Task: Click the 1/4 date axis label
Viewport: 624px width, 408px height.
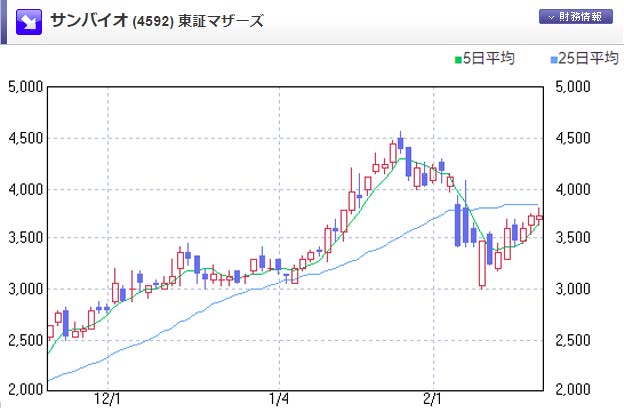Action: point(279,399)
